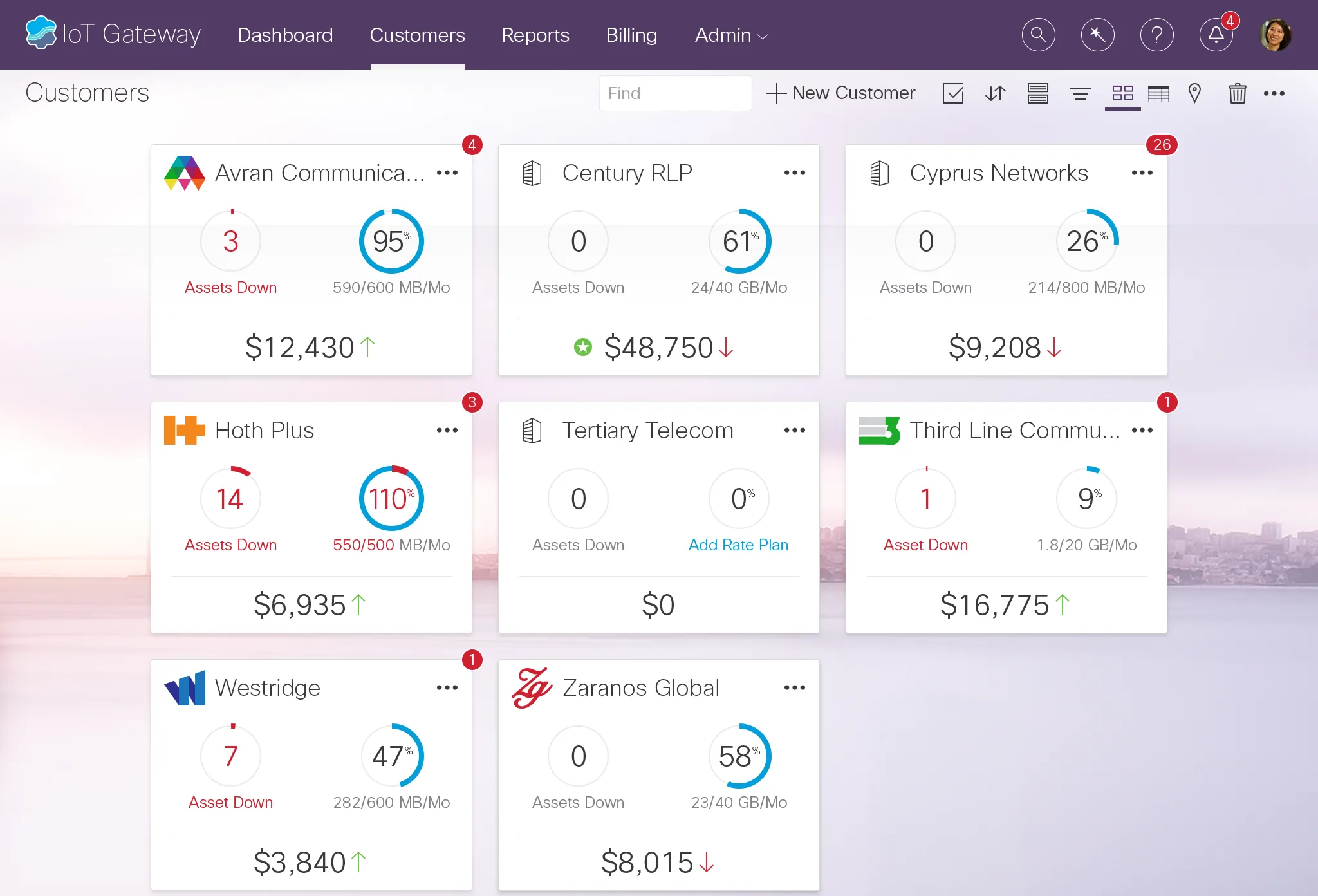Open Avran Communications card options menu
The height and width of the screenshot is (896, 1318).
point(447,173)
